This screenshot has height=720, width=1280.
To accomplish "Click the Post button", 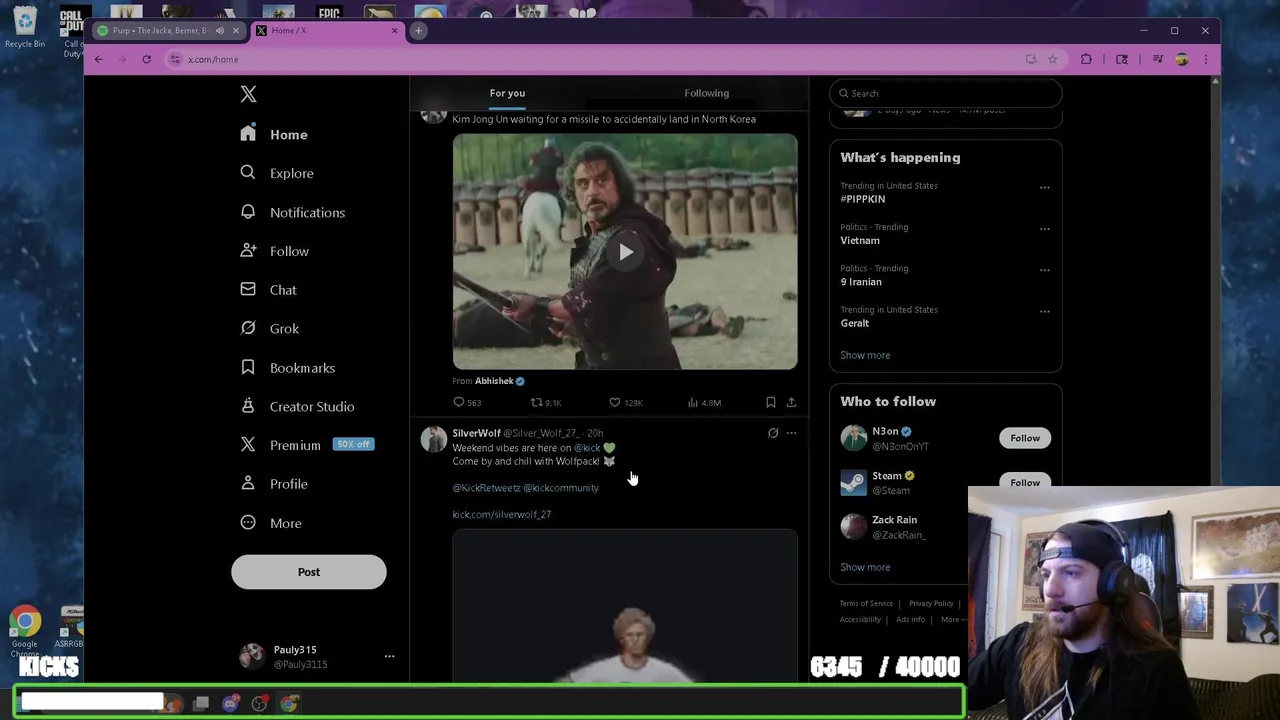I will point(308,572).
